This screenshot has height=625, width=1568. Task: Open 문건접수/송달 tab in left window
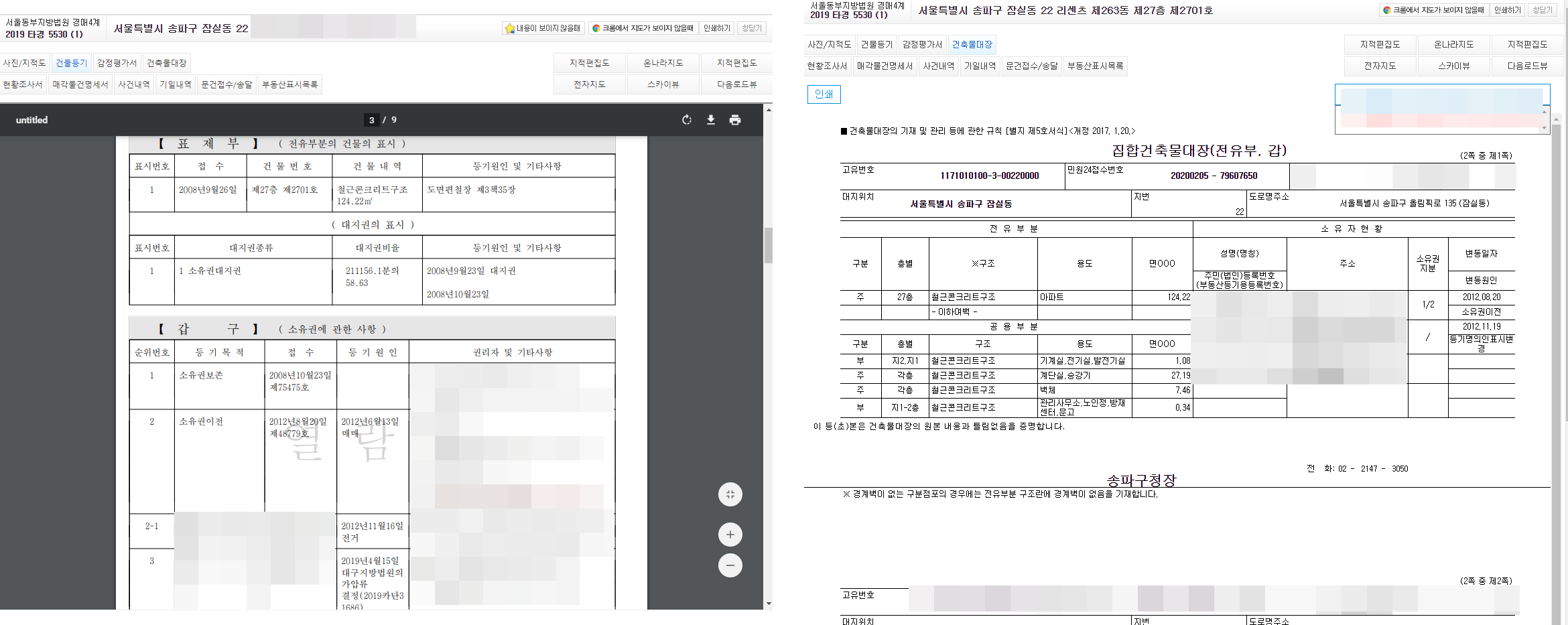[227, 84]
